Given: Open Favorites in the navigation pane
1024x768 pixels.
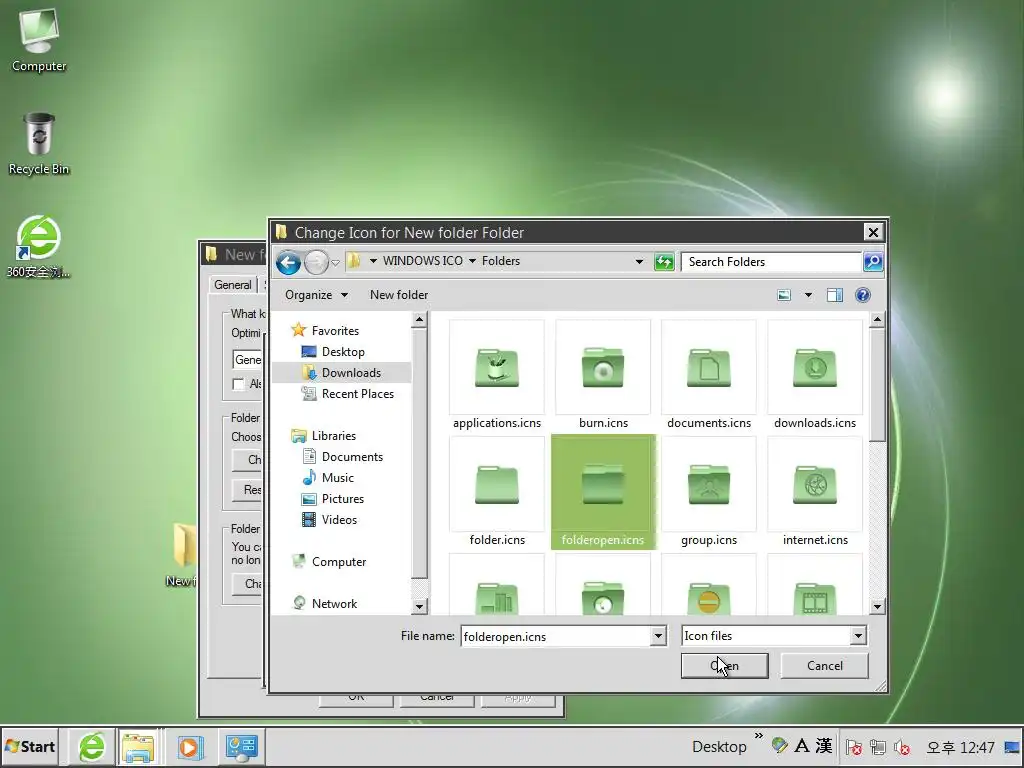Looking at the screenshot, I should click(335, 330).
